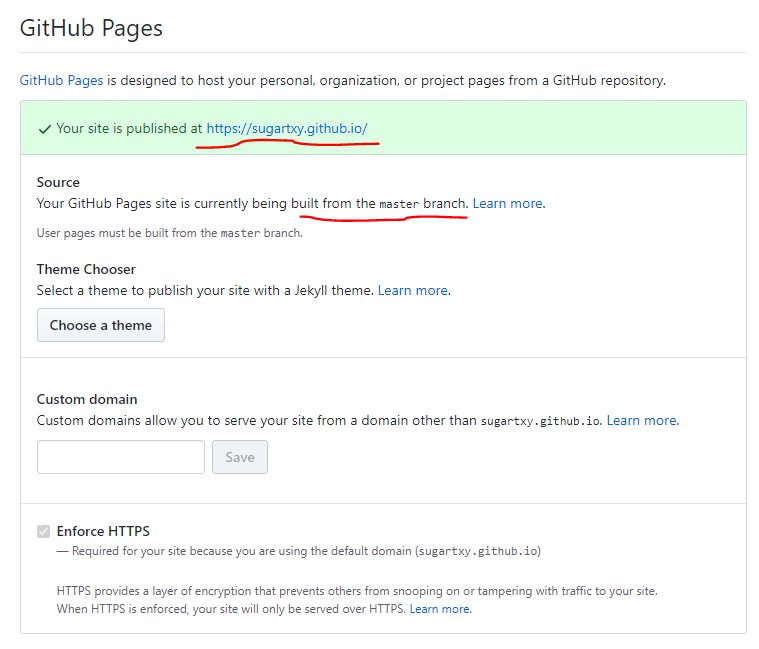
Task: Click 'Required for your site because' text
Action: click(x=299, y=551)
